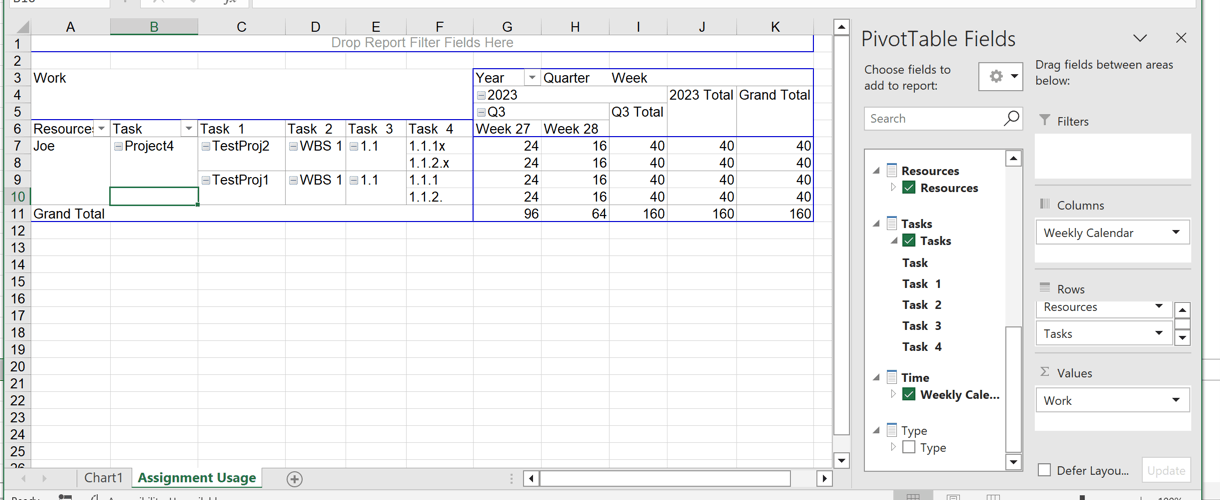Image resolution: width=1220 pixels, height=500 pixels.
Task: Select Task 1 level in field list
Action: pos(921,284)
